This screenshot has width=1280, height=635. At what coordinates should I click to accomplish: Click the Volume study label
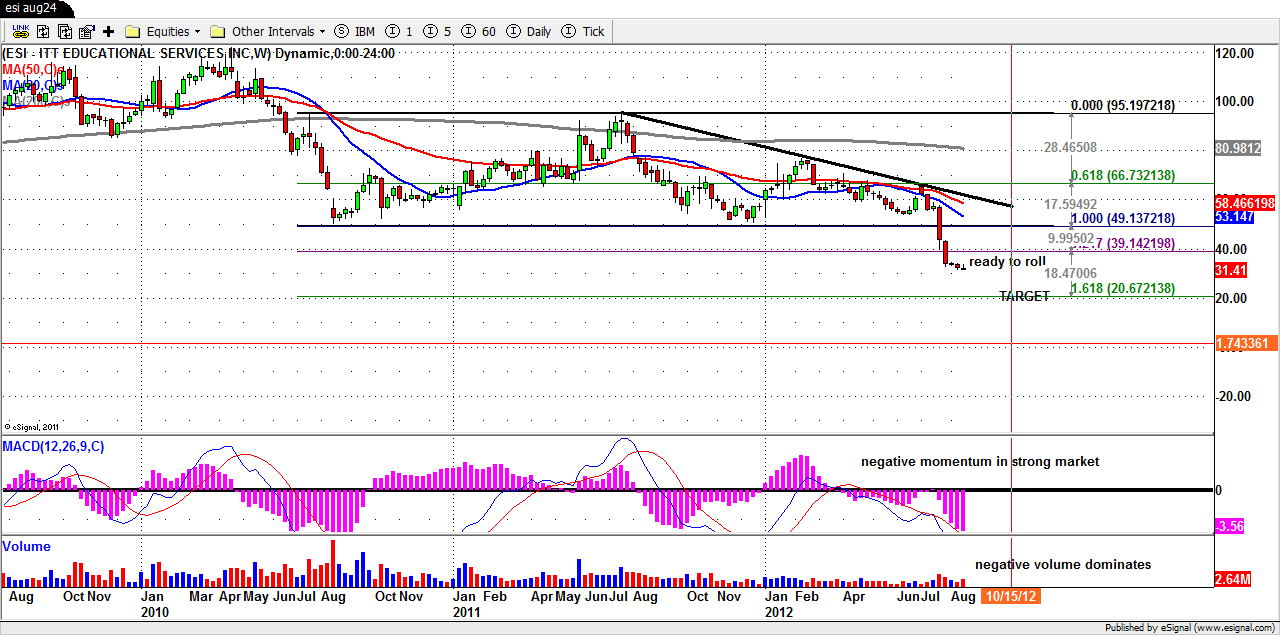pos(27,547)
